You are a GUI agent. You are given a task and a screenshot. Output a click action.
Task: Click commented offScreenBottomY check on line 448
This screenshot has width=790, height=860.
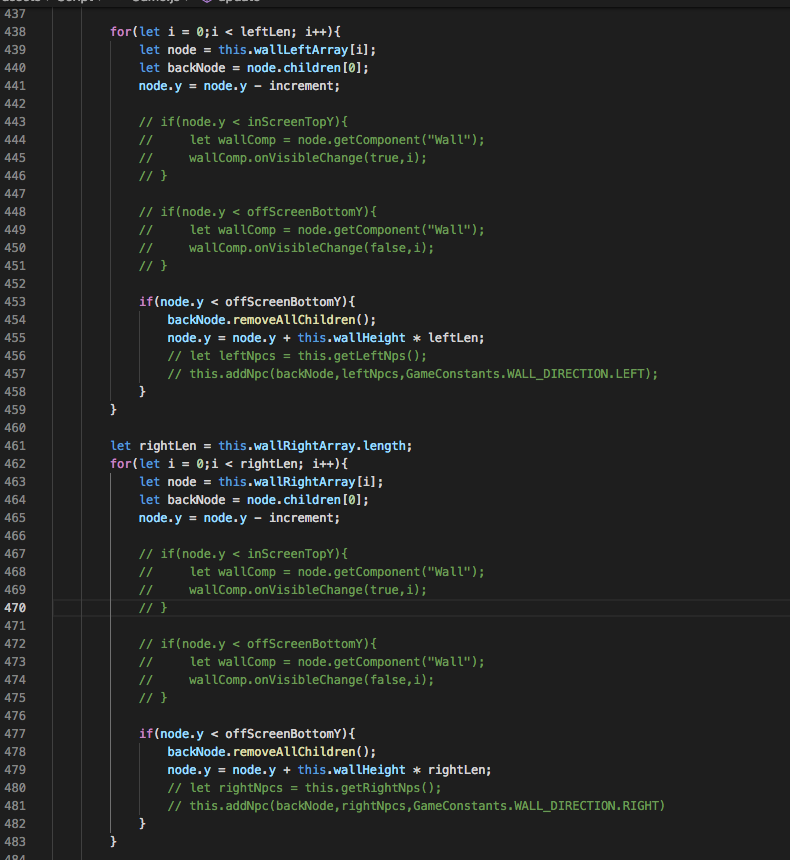coord(257,212)
